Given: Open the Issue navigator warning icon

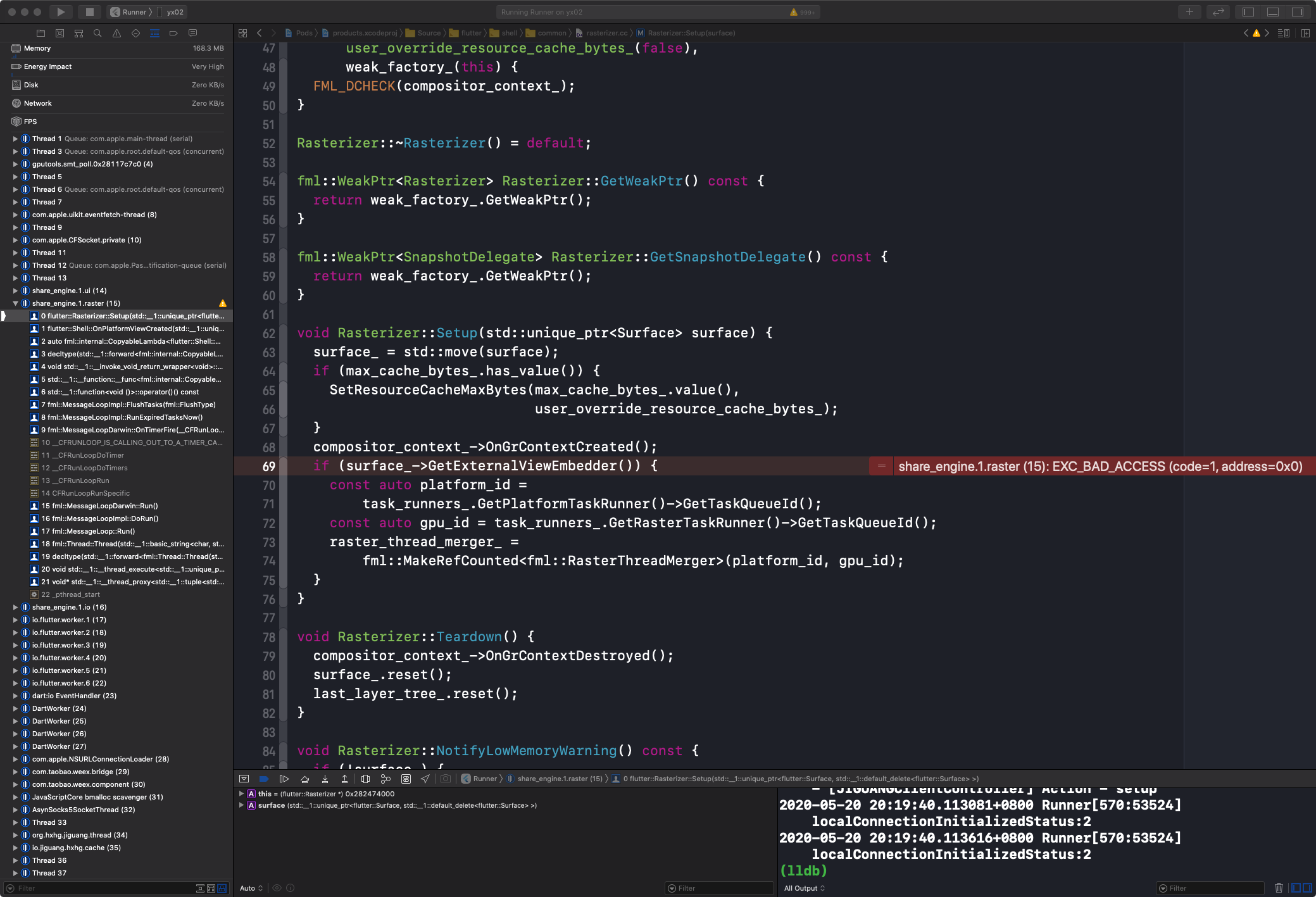Looking at the screenshot, I should (116, 33).
